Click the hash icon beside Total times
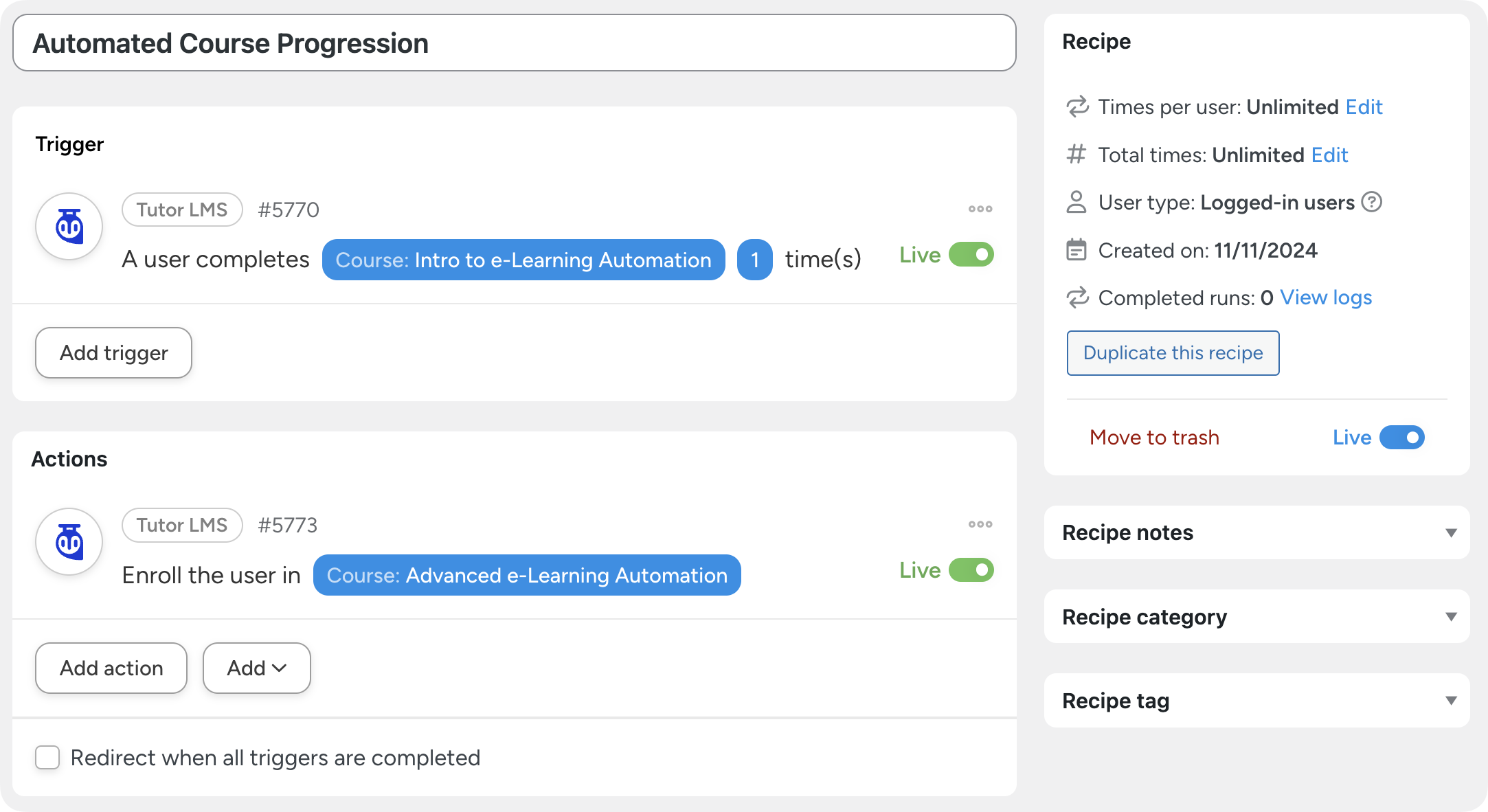The image size is (1488, 812). (x=1076, y=155)
